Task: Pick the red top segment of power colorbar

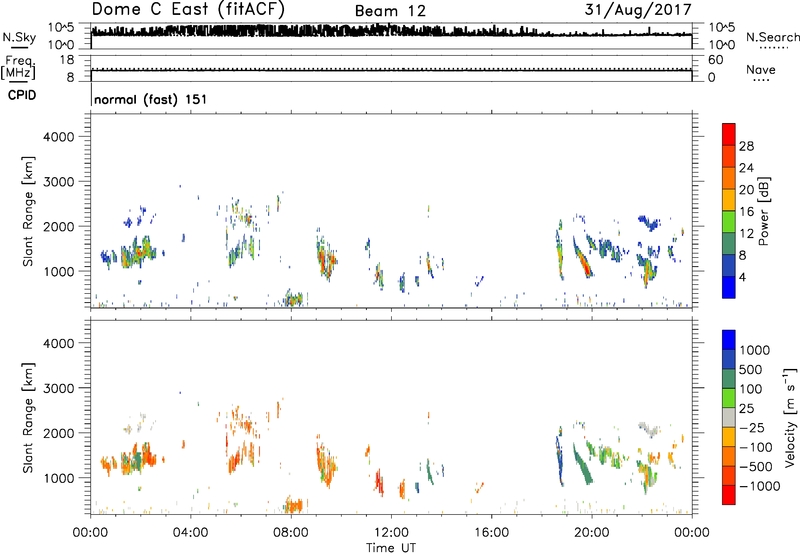Action: 729,135
